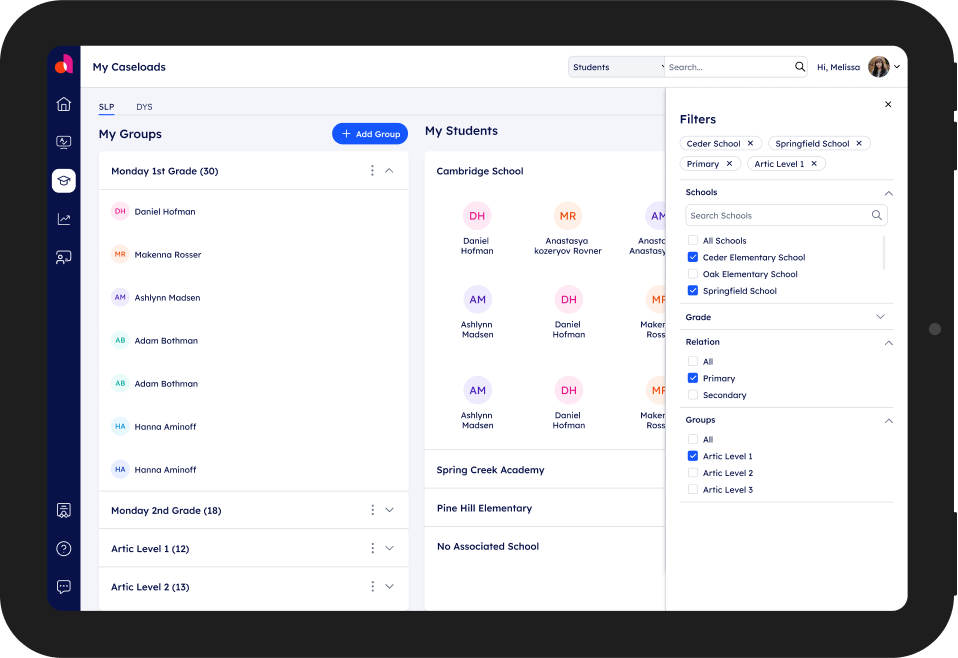958x658 pixels.
Task: Open the Spring Creek Academy section
Action: tap(490, 470)
